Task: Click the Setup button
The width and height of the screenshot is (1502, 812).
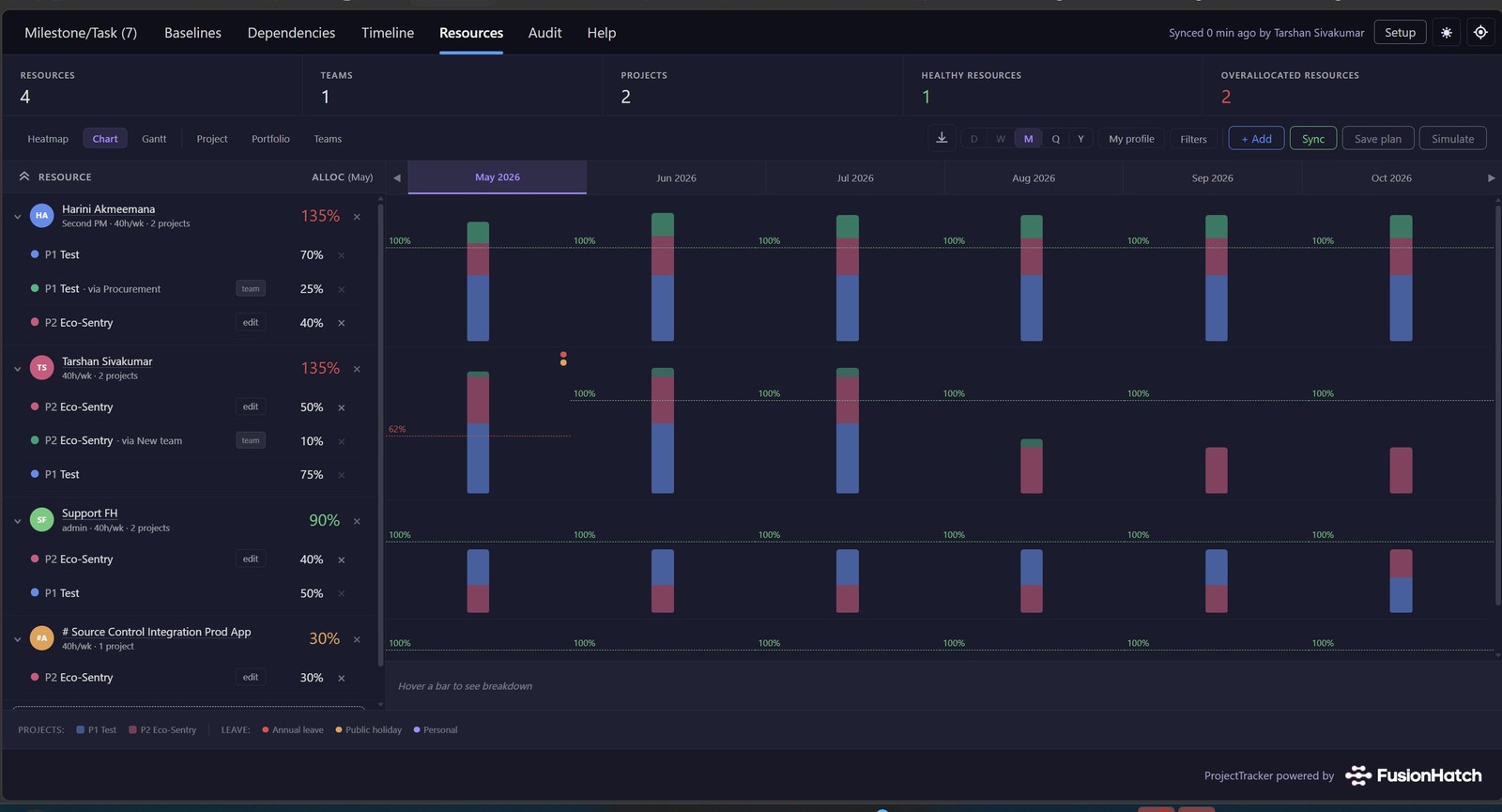Action: [x=1400, y=32]
